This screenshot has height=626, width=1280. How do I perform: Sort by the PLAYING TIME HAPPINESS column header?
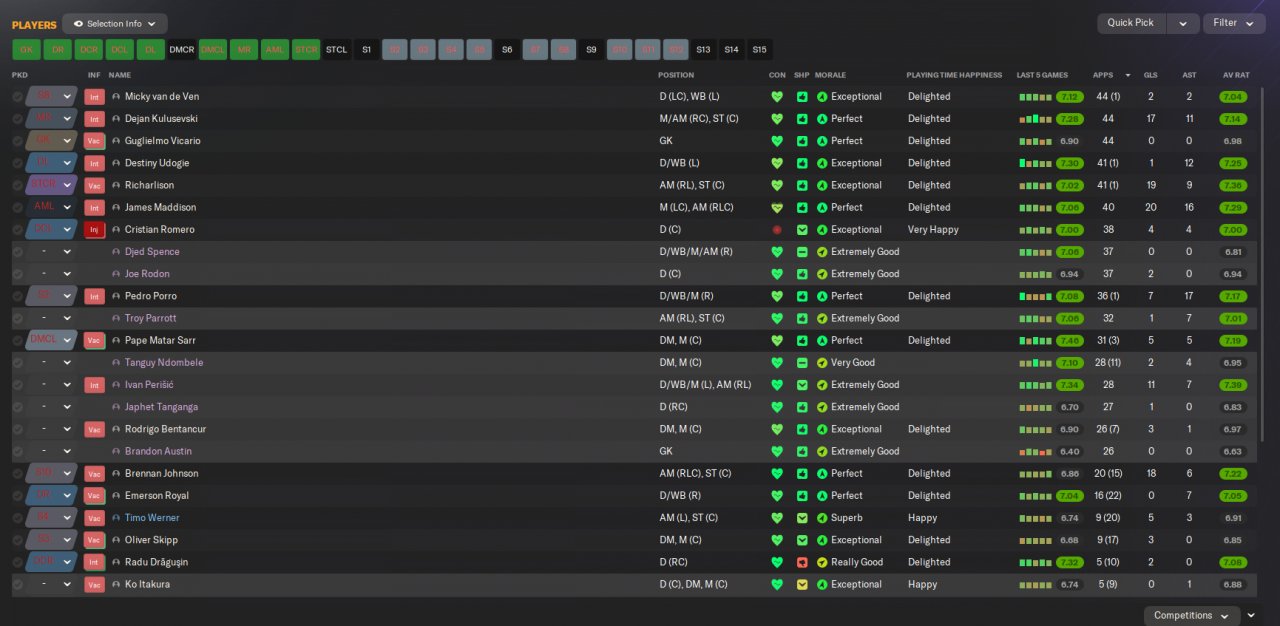[x=954, y=75]
